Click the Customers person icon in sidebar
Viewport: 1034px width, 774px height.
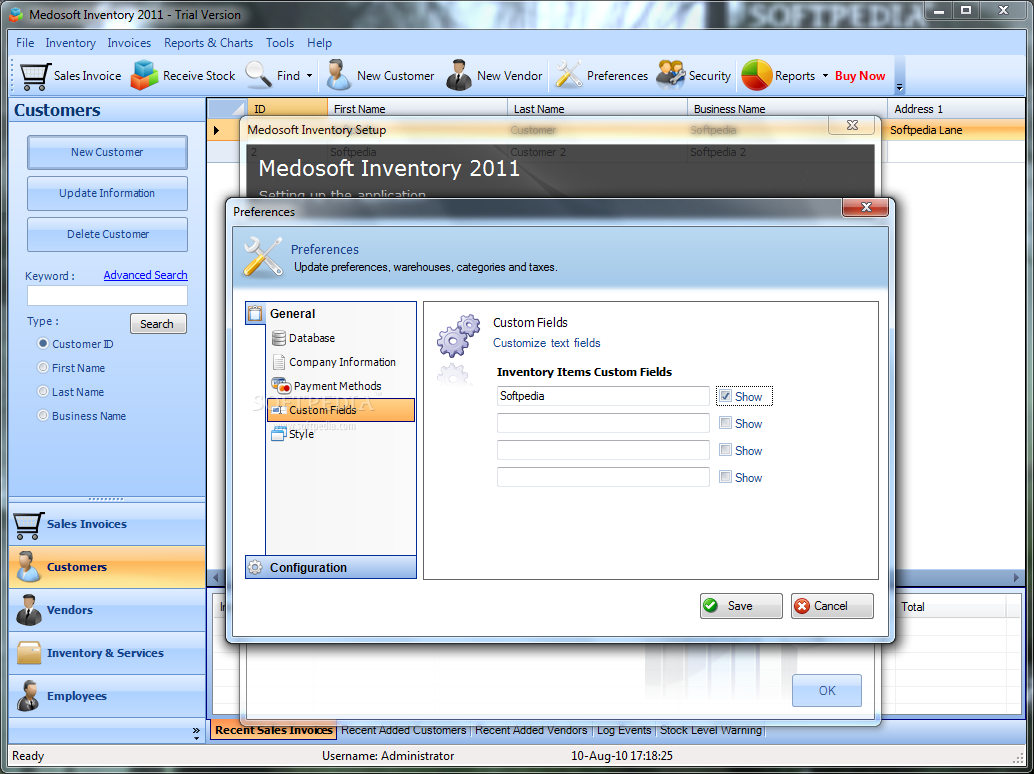point(28,567)
